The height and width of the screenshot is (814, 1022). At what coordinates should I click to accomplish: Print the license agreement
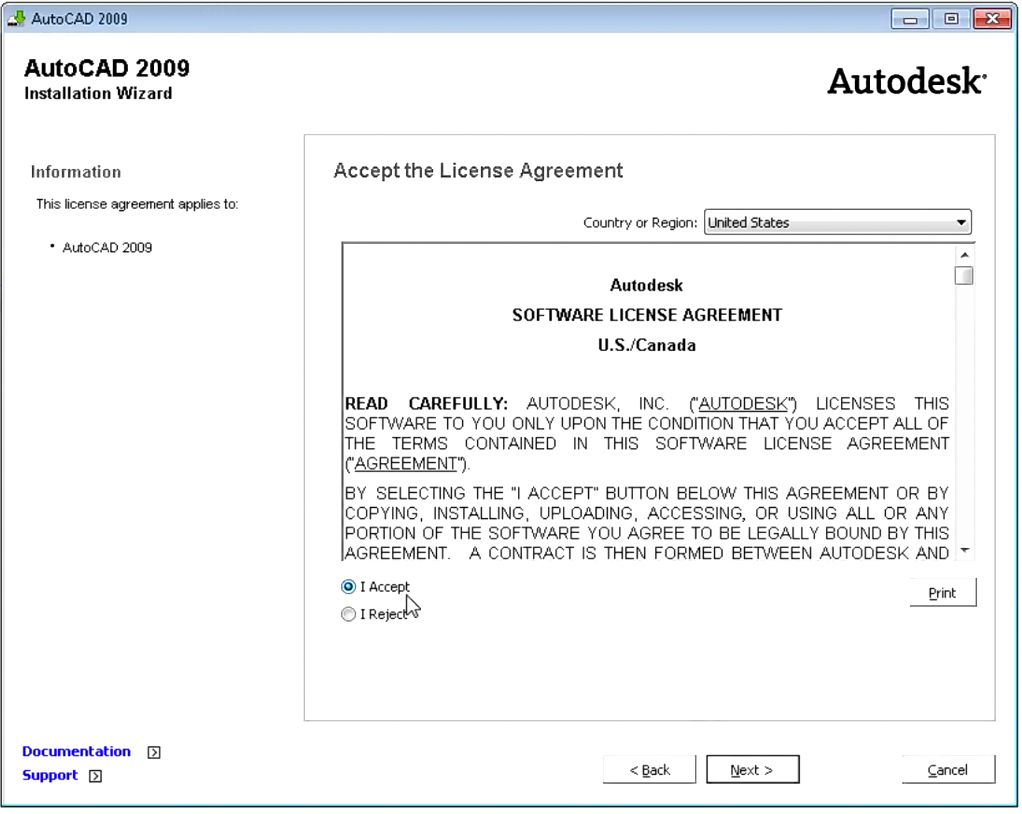(942, 593)
